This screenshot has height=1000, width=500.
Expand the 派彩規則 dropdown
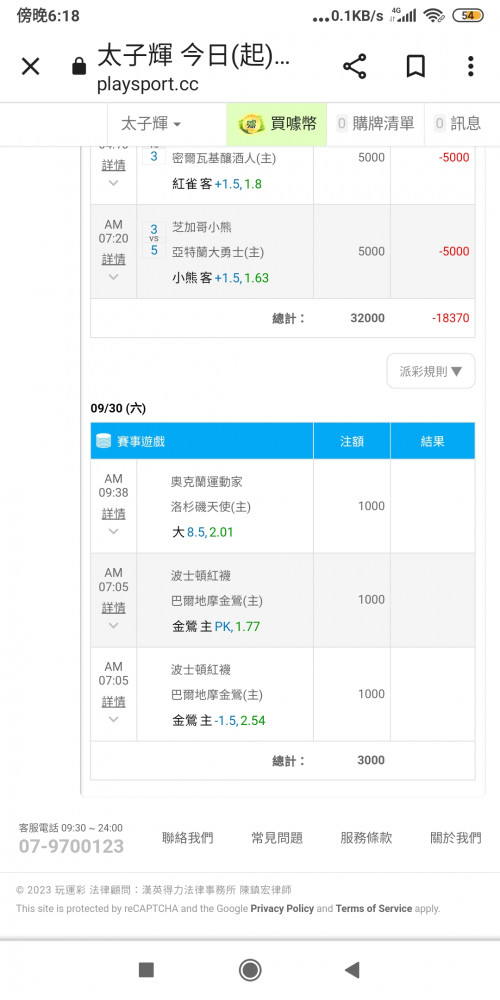[x=431, y=371]
